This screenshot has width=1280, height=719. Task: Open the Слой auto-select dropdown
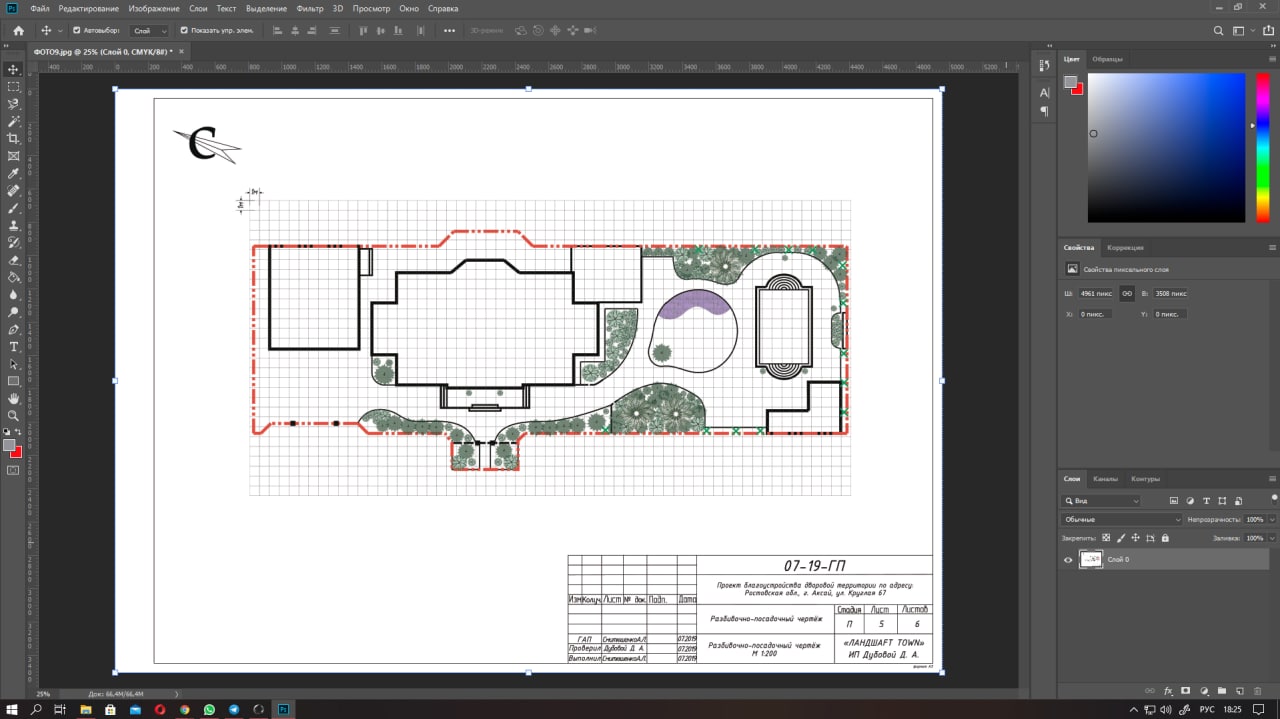(x=150, y=31)
